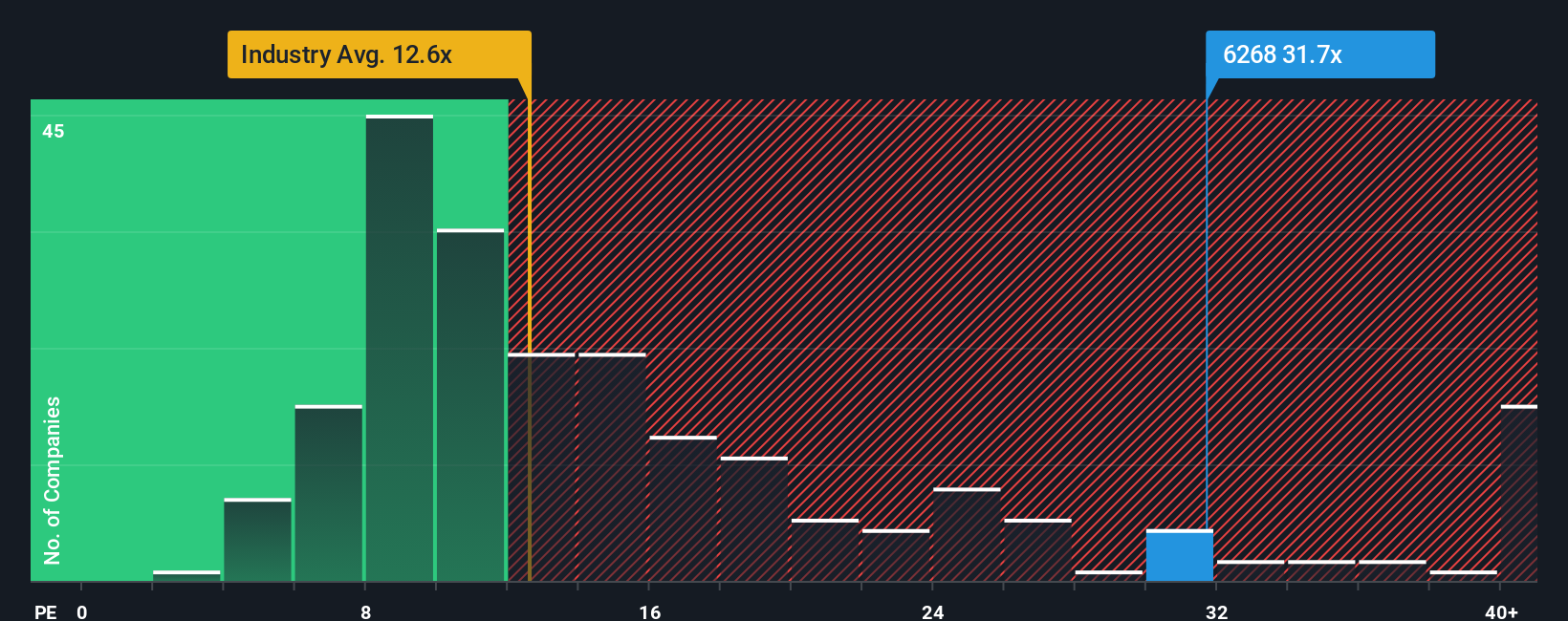Click the second-tallest bar near PE 10
Screen dimensions: 1568x621
click(470, 405)
